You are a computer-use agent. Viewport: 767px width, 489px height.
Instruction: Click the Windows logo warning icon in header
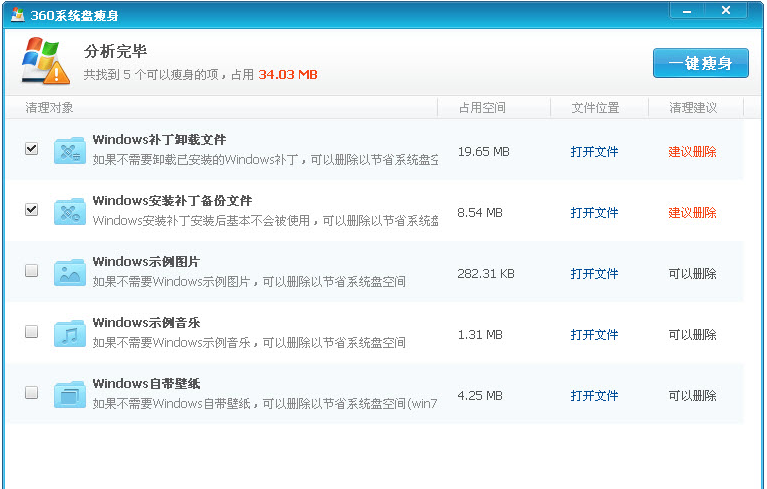coord(45,61)
